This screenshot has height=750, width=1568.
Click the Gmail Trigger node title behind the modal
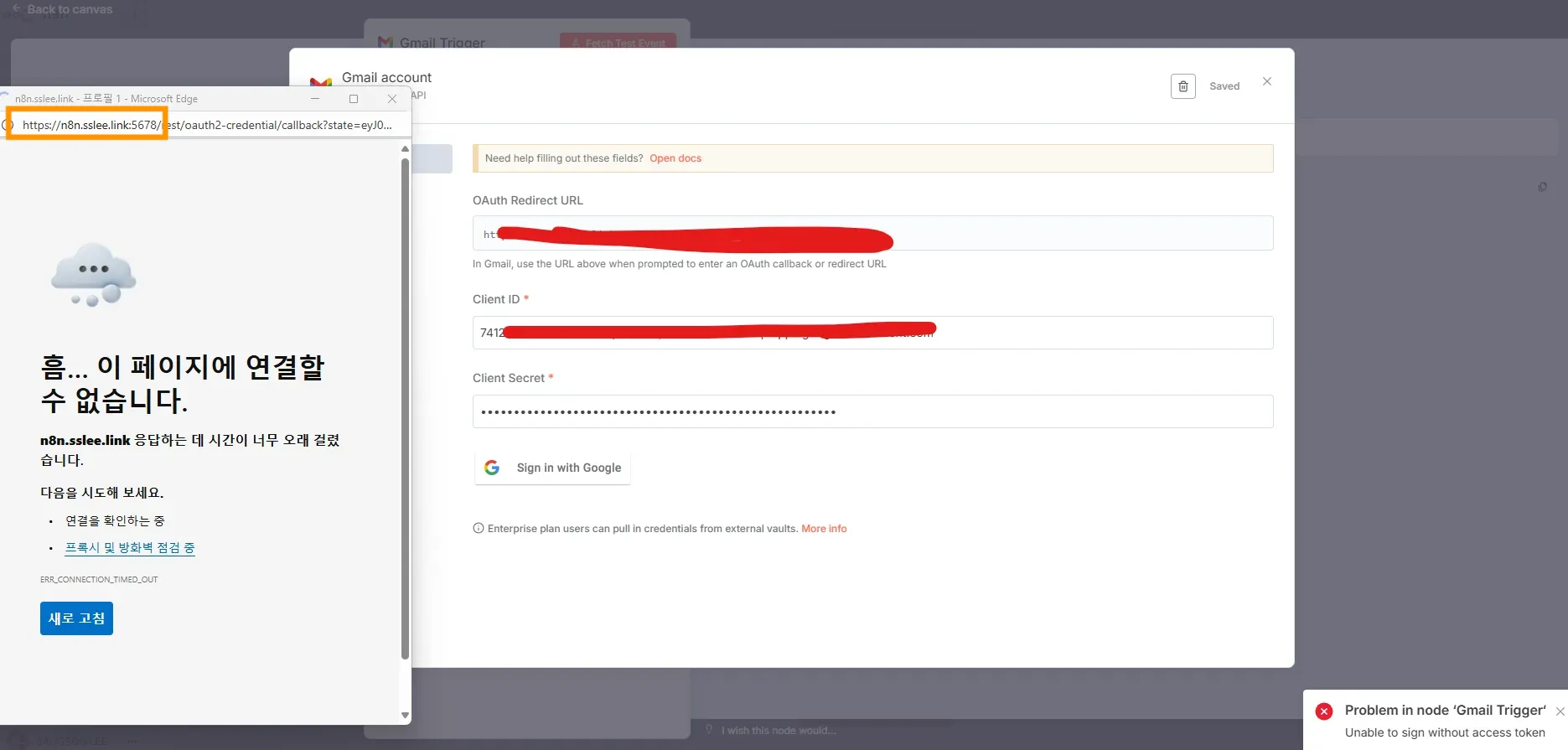click(x=442, y=42)
